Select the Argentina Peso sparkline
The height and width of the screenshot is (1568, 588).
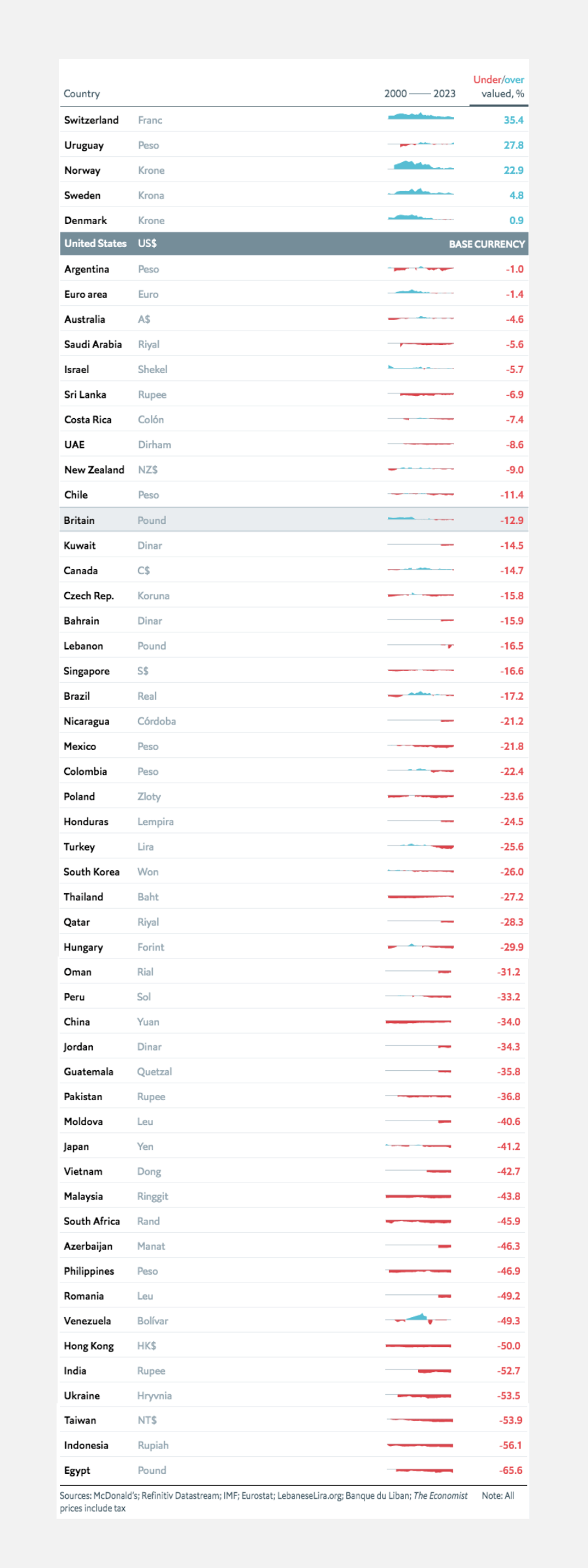pyautogui.click(x=421, y=269)
